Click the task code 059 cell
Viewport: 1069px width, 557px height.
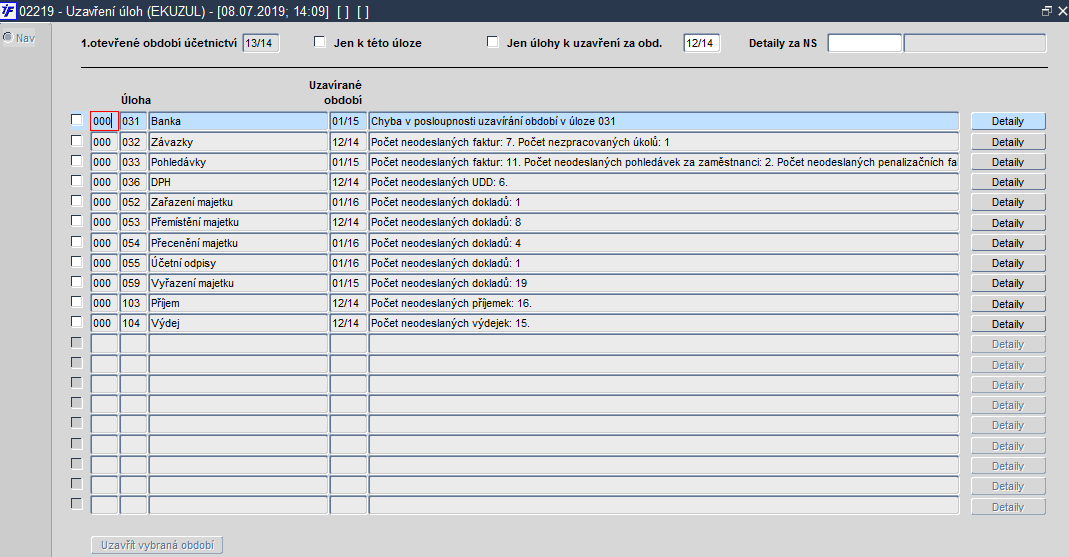pyautogui.click(x=133, y=283)
